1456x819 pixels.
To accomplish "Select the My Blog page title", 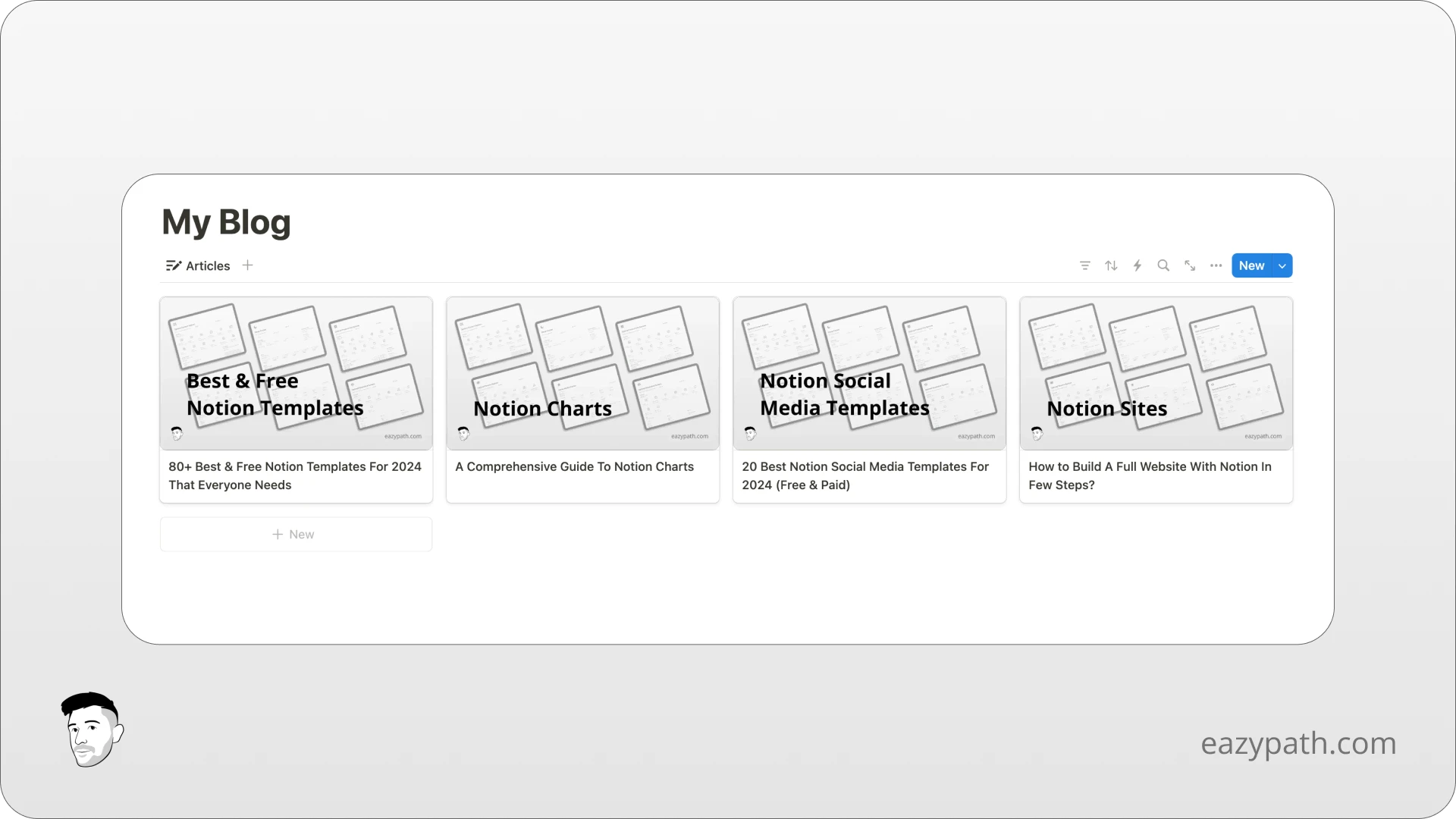I will [226, 221].
